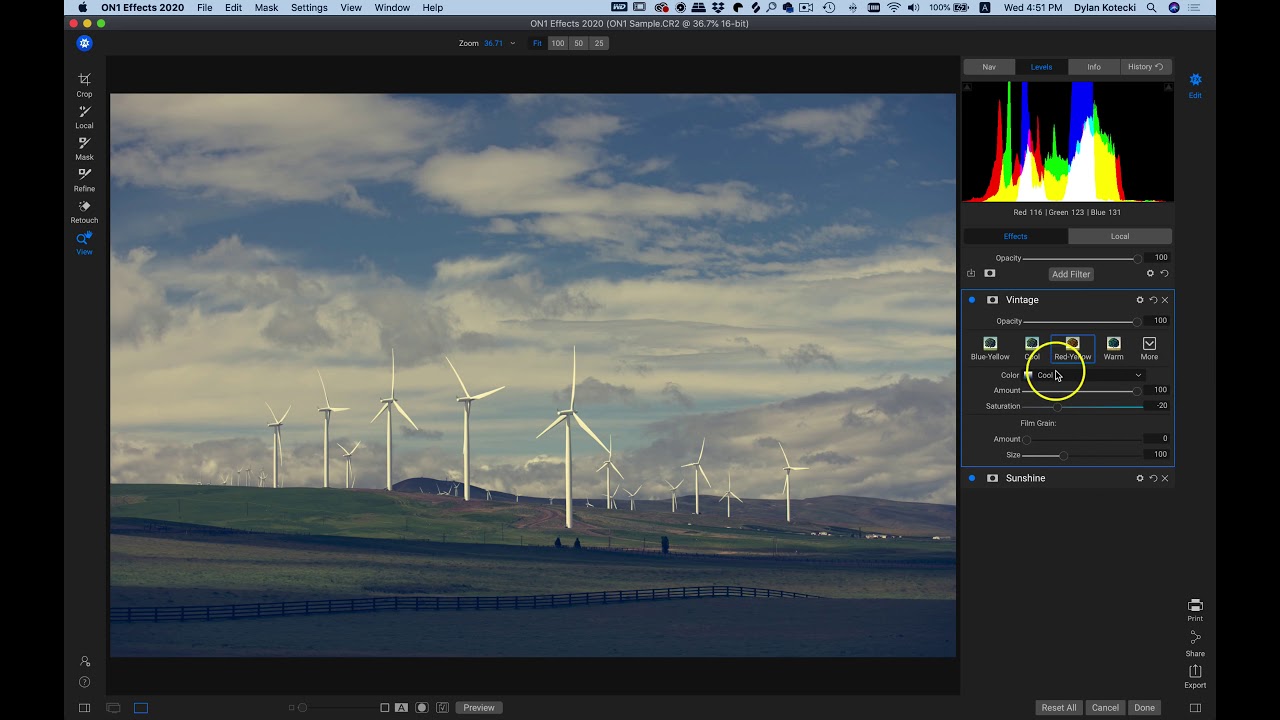Screen dimensions: 1280x720
Task: Click the Print icon
Action: (x=1195, y=607)
